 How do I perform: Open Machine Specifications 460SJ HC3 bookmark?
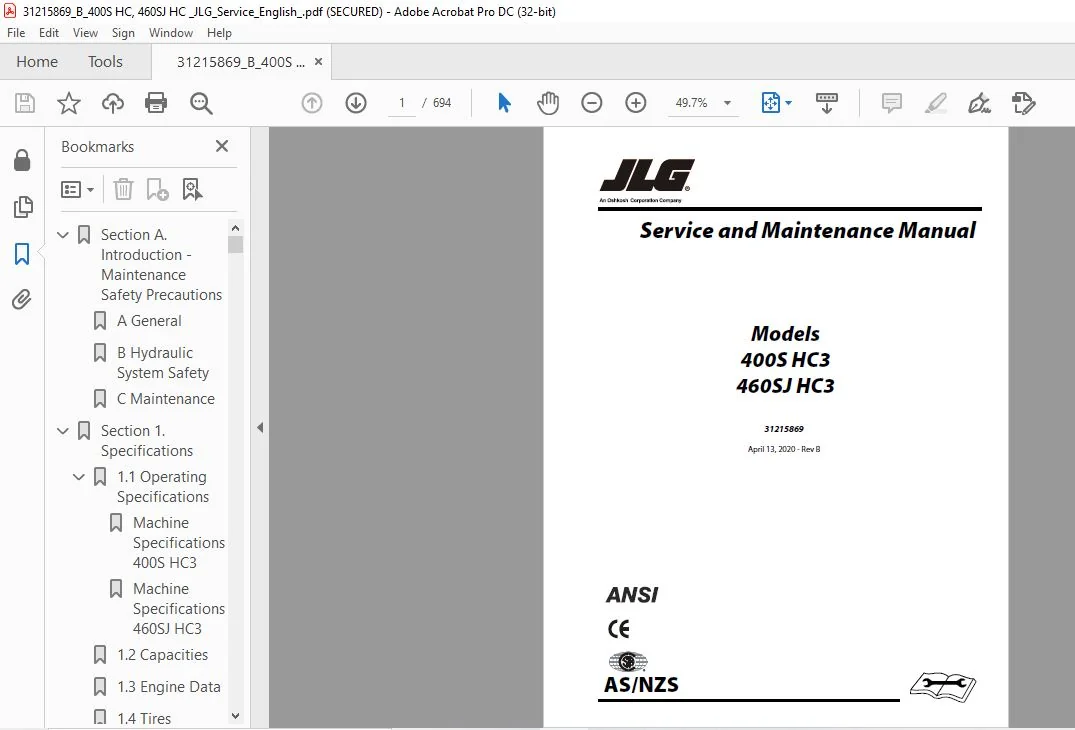point(178,609)
